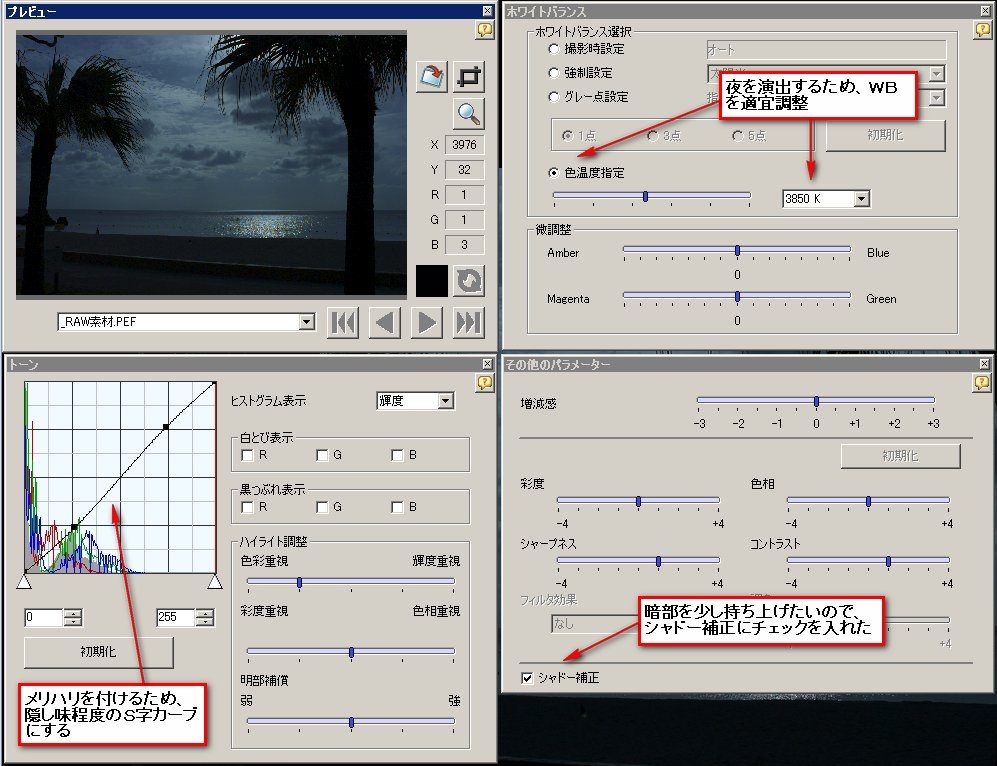997x766 pixels.
Task: Enable 白とび表示 R checkbox
Action: [247, 455]
